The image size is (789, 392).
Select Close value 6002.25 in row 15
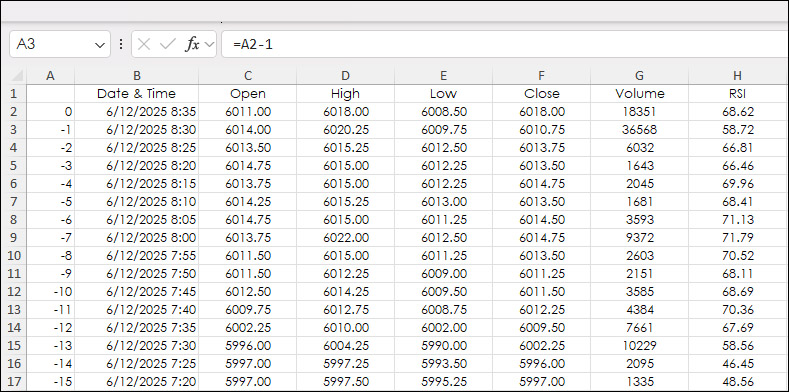click(541, 346)
